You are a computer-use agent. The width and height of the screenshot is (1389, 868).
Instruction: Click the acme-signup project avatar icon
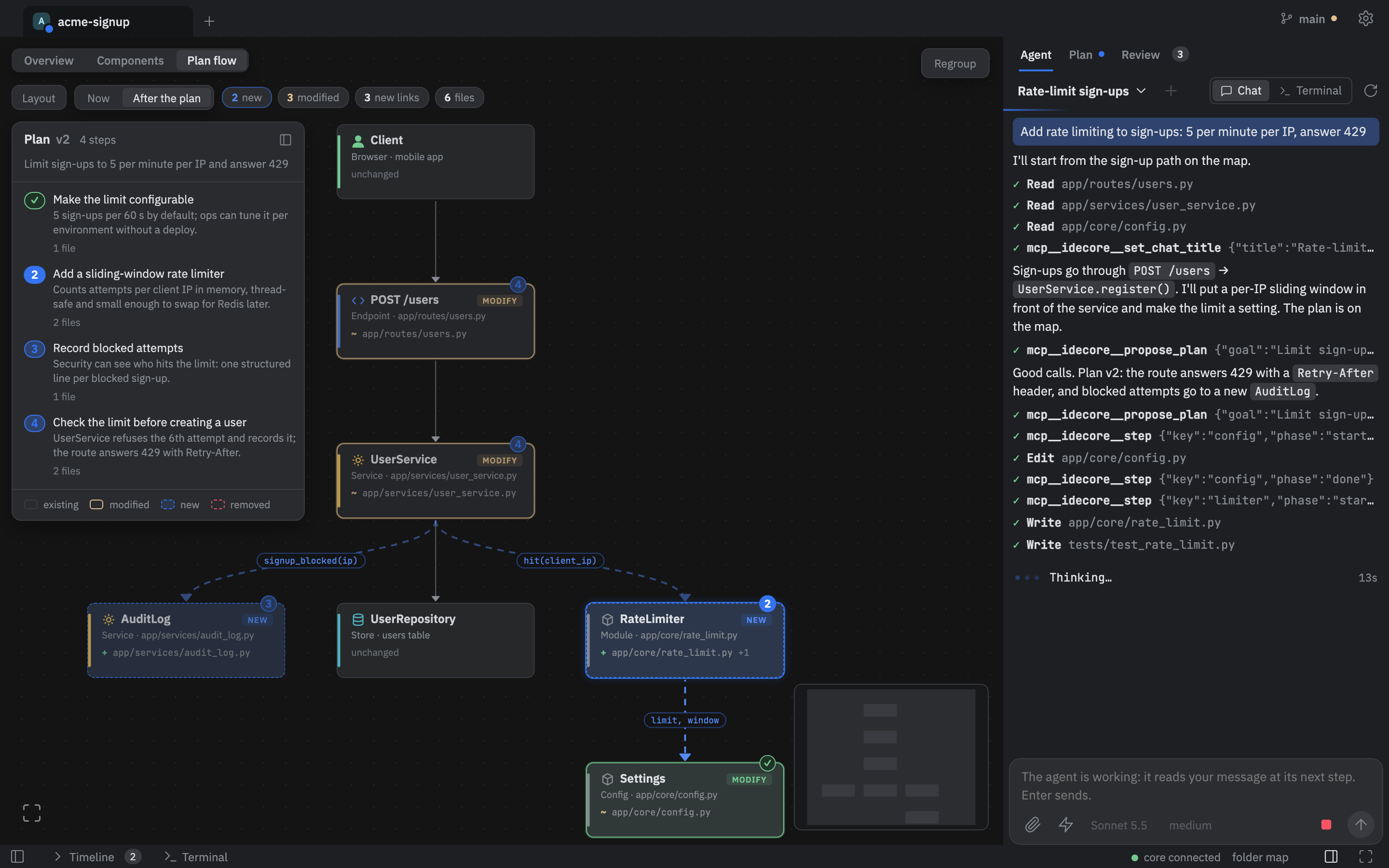click(42, 21)
